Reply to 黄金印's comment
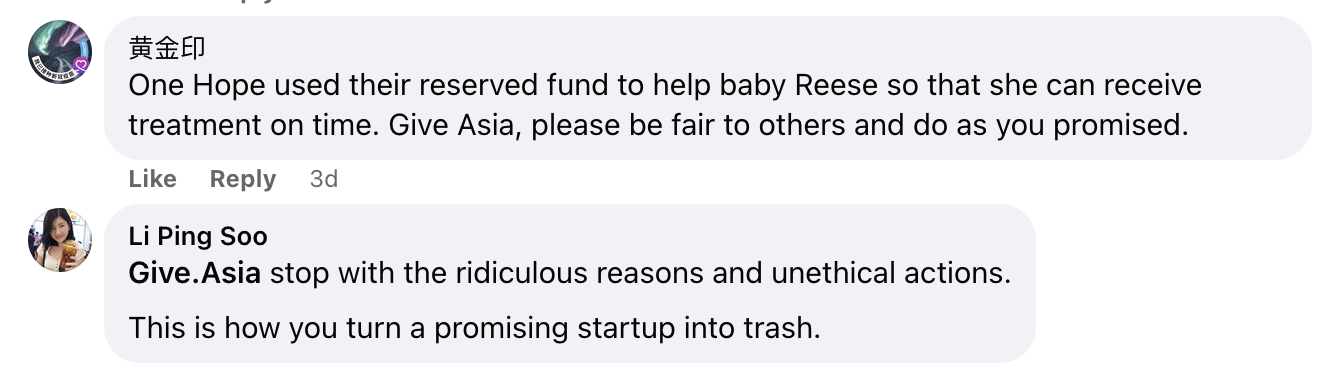 point(243,179)
